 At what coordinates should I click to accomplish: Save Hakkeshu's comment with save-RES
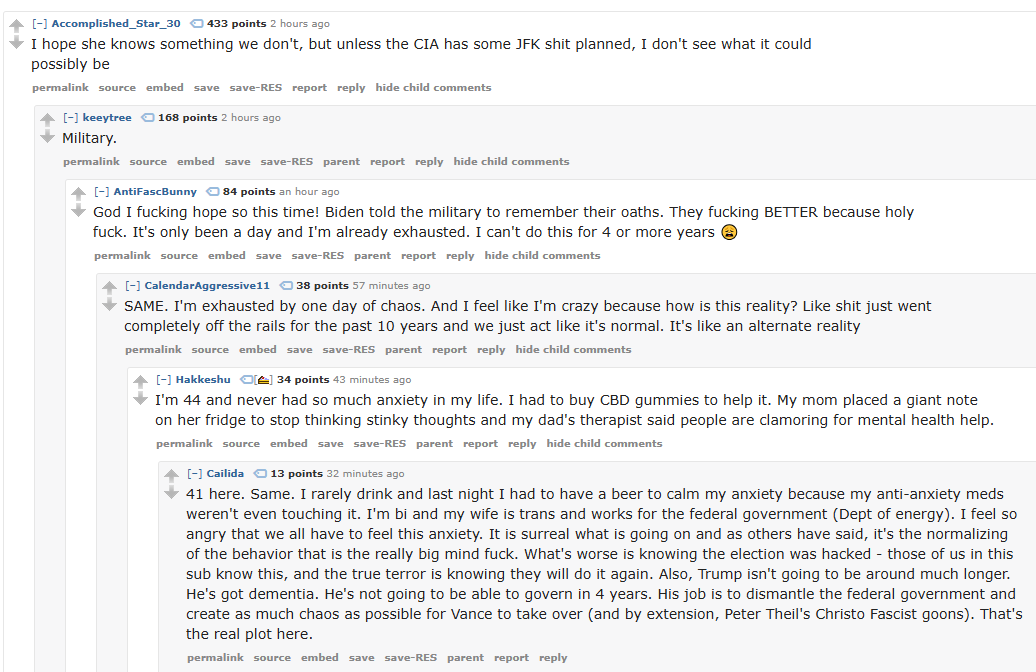tap(380, 443)
